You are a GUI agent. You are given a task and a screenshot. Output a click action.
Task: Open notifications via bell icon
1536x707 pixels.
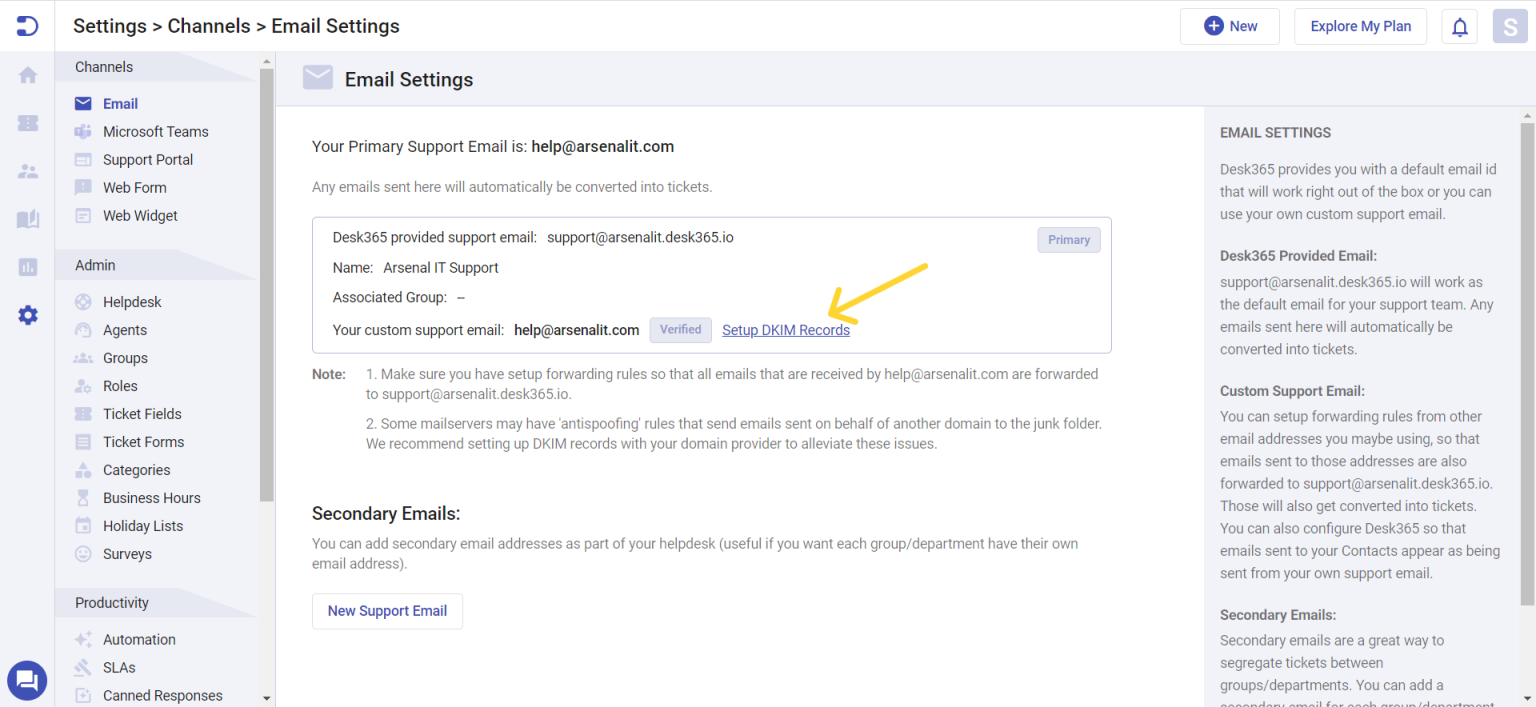1459,26
